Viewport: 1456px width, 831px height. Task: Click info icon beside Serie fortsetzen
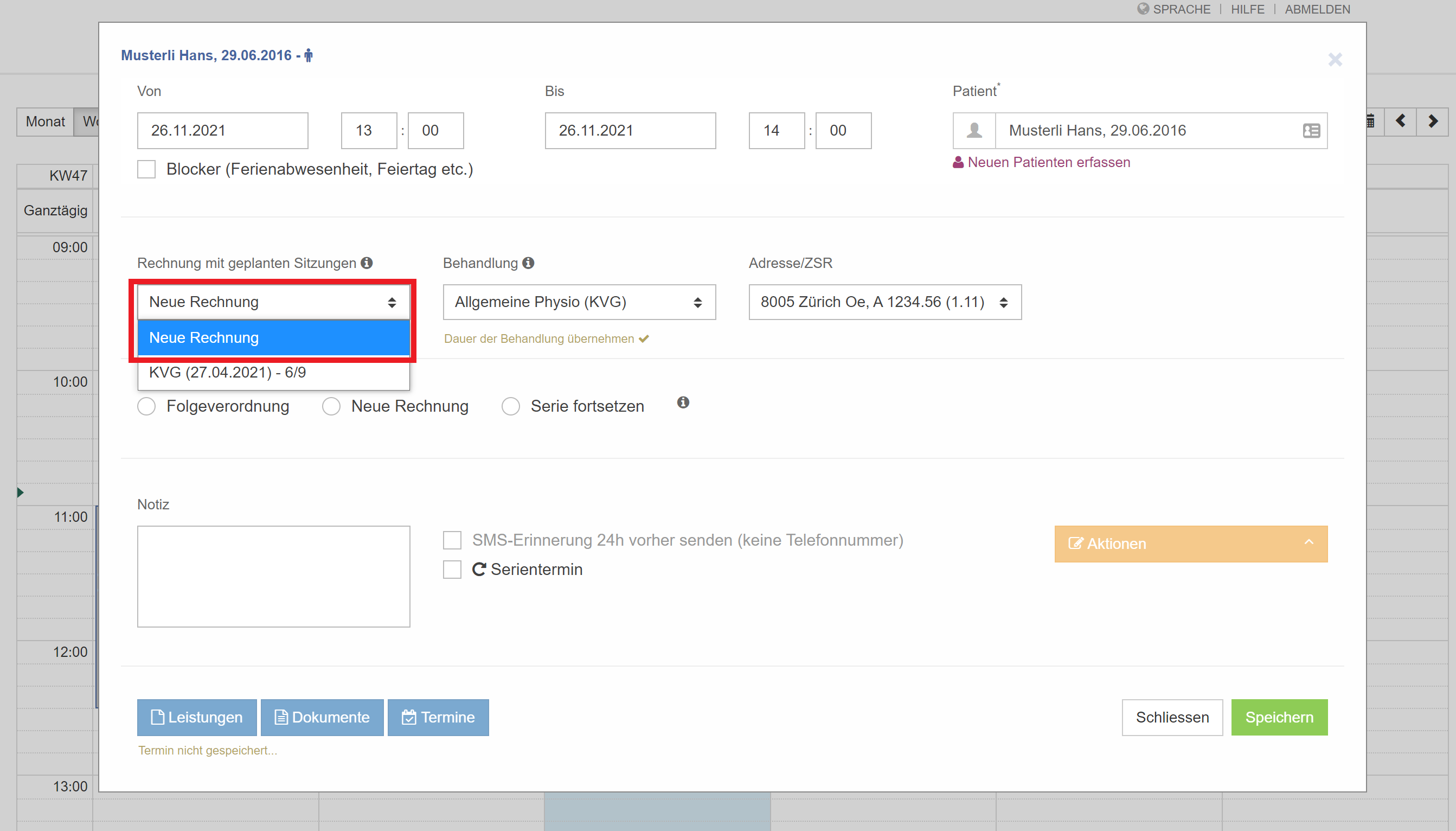[x=683, y=402]
